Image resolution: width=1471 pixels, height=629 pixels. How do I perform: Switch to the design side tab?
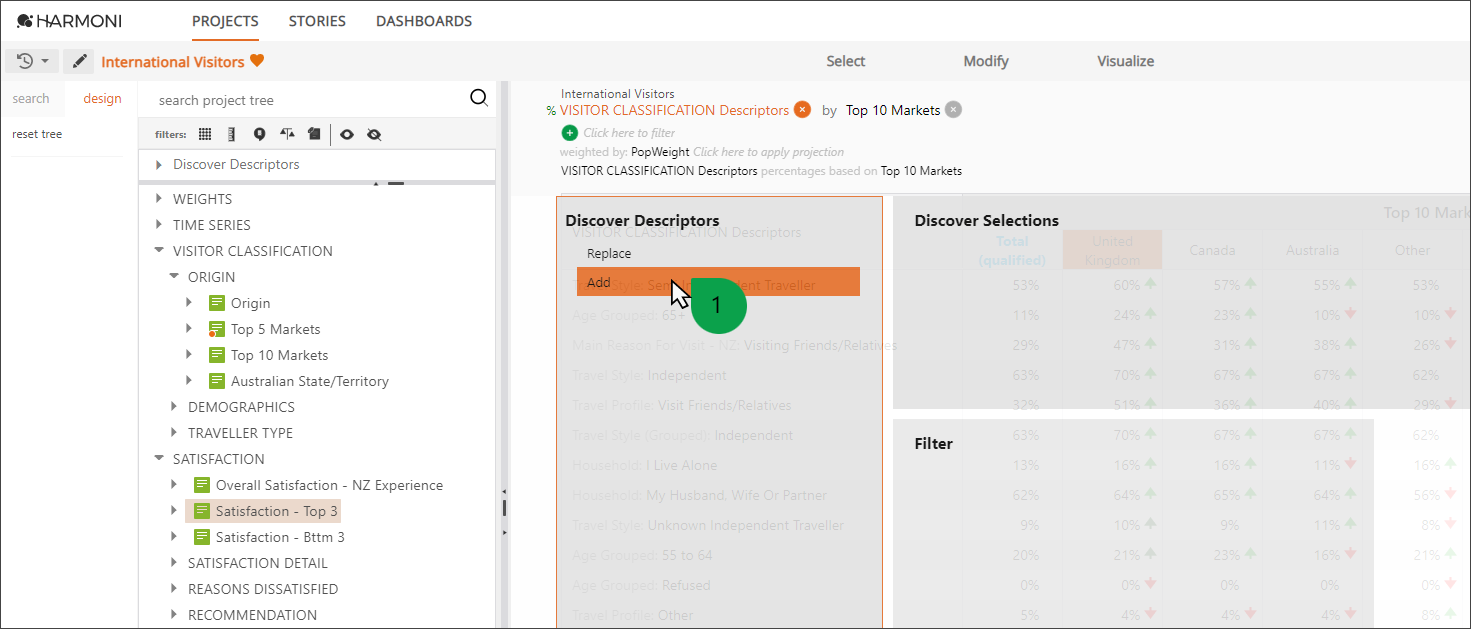tap(102, 98)
